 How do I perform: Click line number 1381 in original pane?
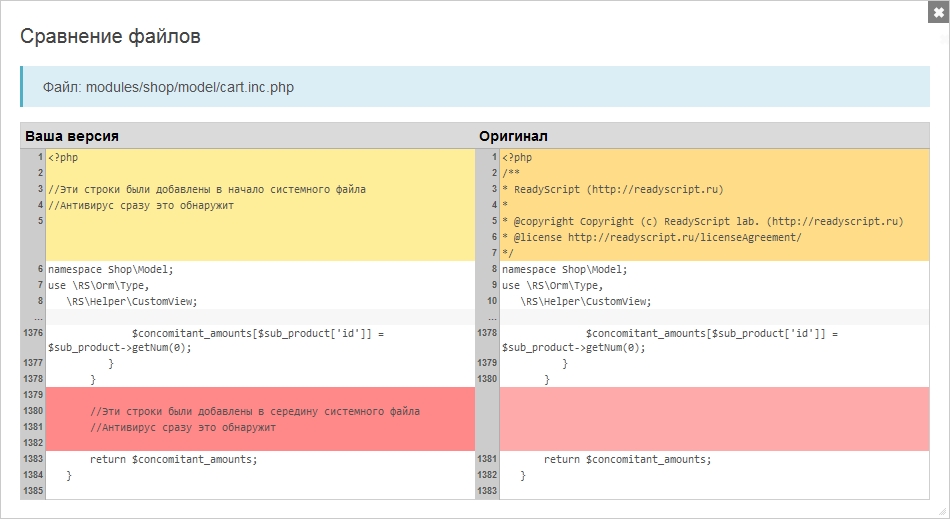pos(487,459)
